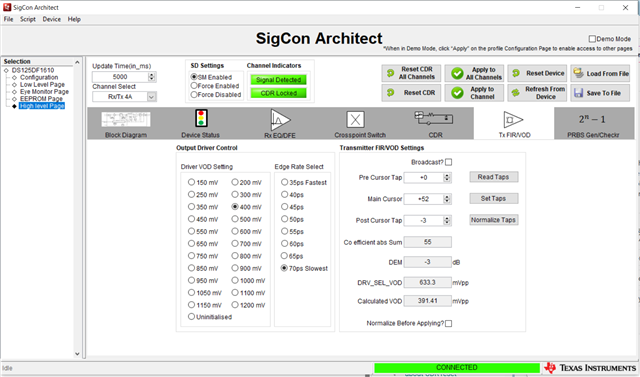Enable the Demo Mode checkbox
This screenshot has width=640, height=377.
point(592,39)
